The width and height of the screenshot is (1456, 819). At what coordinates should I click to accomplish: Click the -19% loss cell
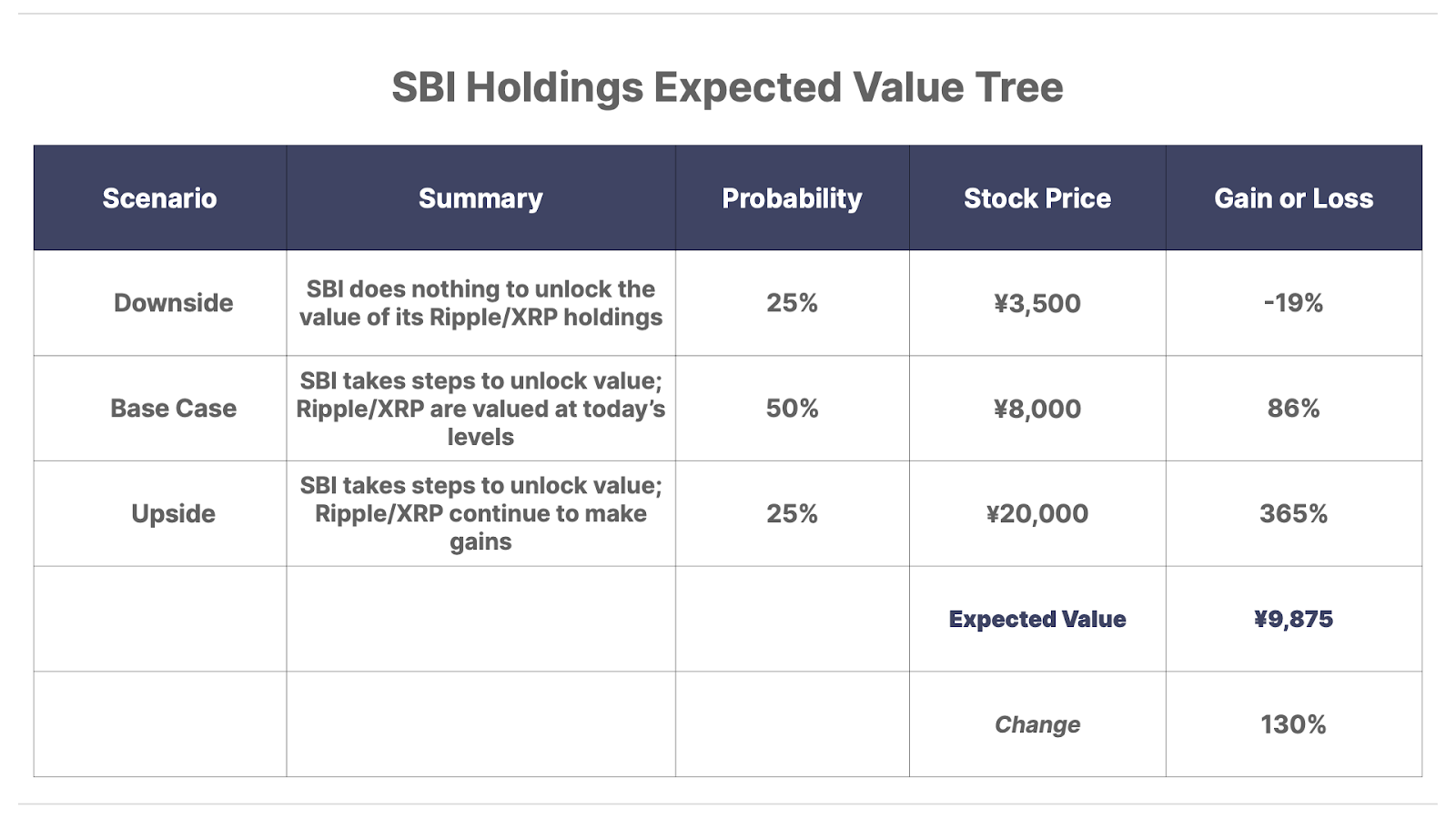click(x=1293, y=303)
